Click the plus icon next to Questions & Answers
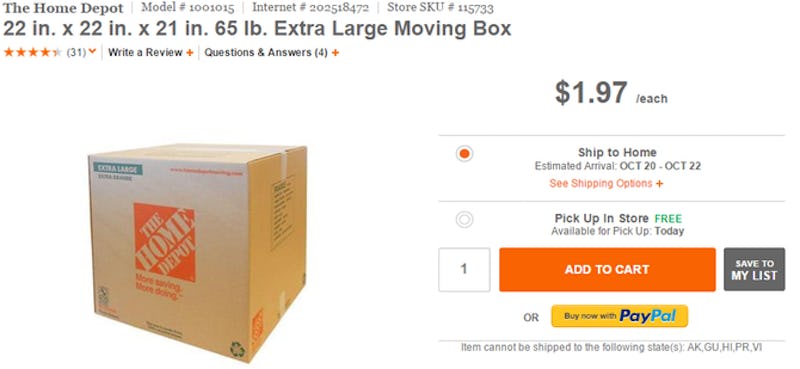Image resolution: width=800 pixels, height=369 pixels. (x=335, y=53)
